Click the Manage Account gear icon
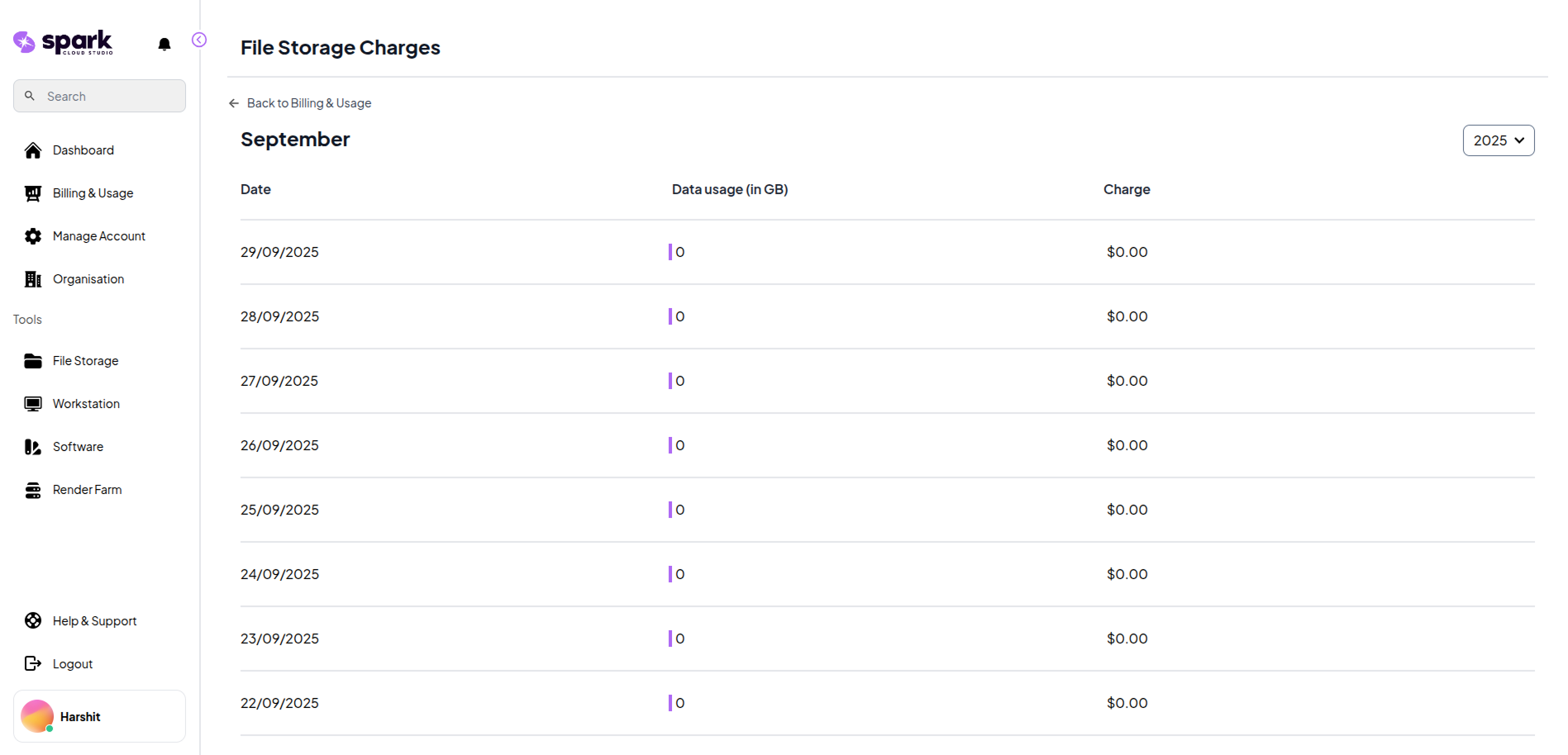This screenshot has height=755, width=1568. click(x=33, y=236)
